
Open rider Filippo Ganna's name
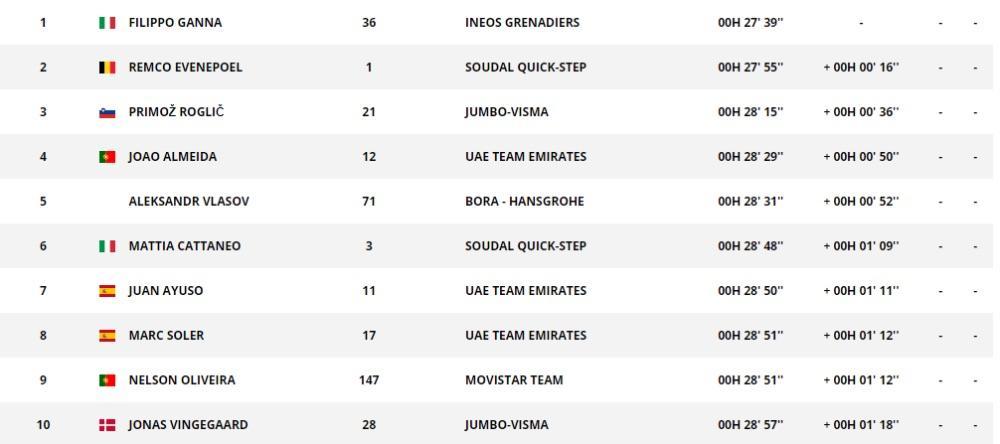coord(175,23)
